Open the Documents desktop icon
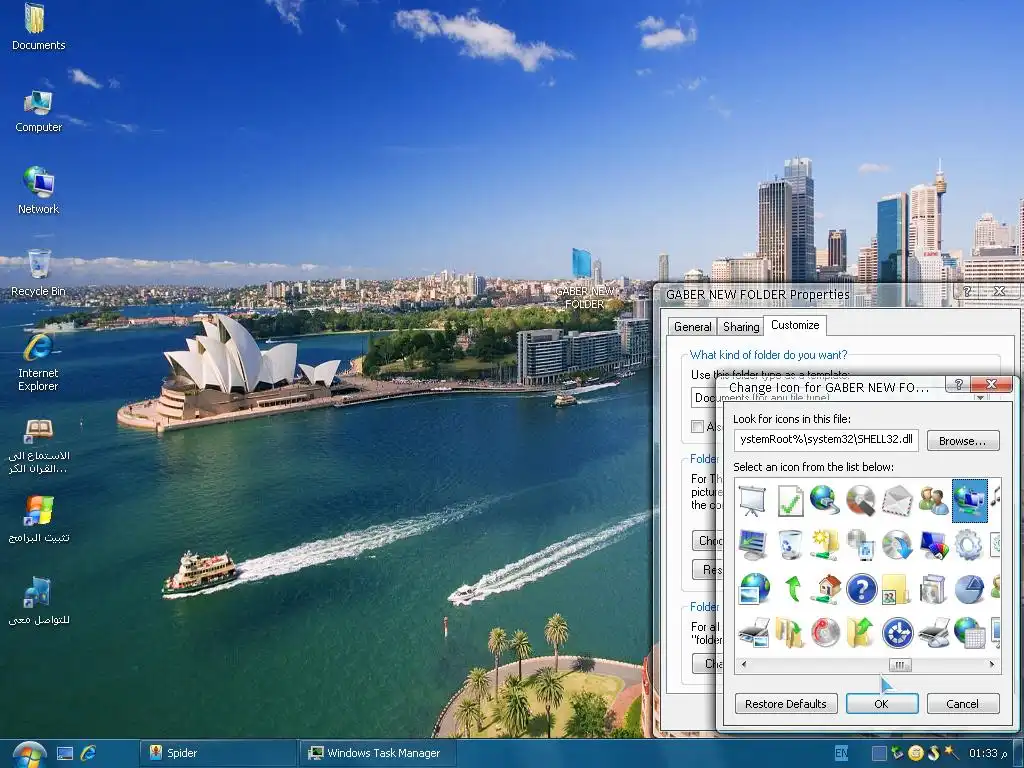The width and height of the screenshot is (1024, 768). coord(38,27)
